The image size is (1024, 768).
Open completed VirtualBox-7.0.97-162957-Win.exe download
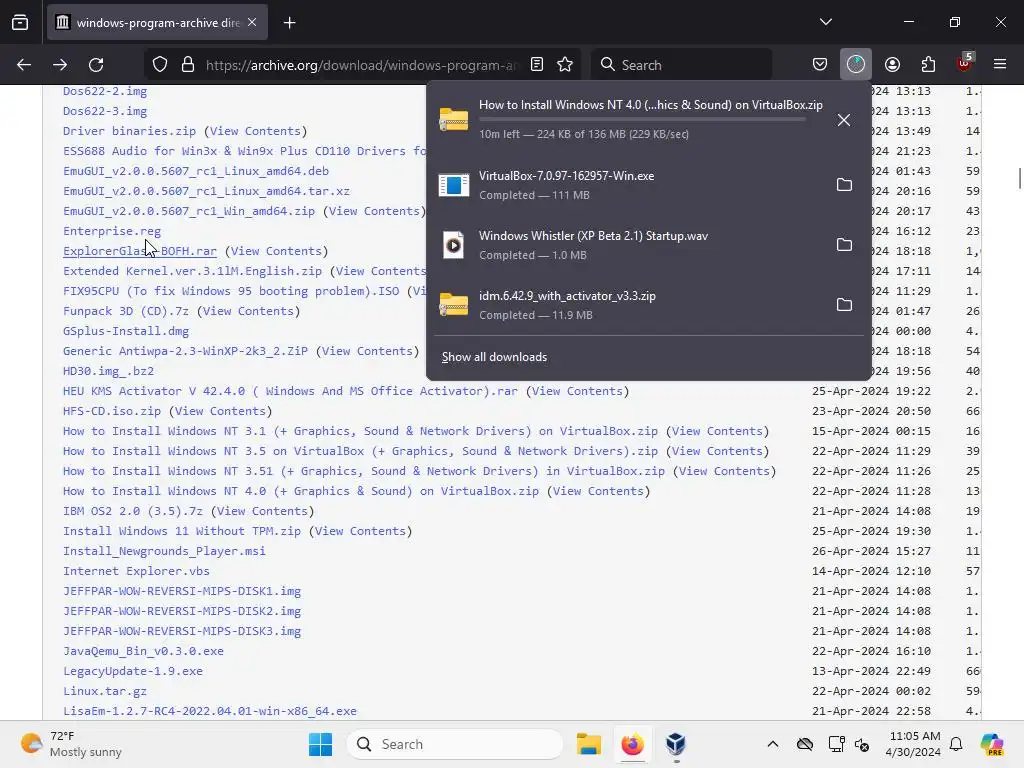pos(627,185)
